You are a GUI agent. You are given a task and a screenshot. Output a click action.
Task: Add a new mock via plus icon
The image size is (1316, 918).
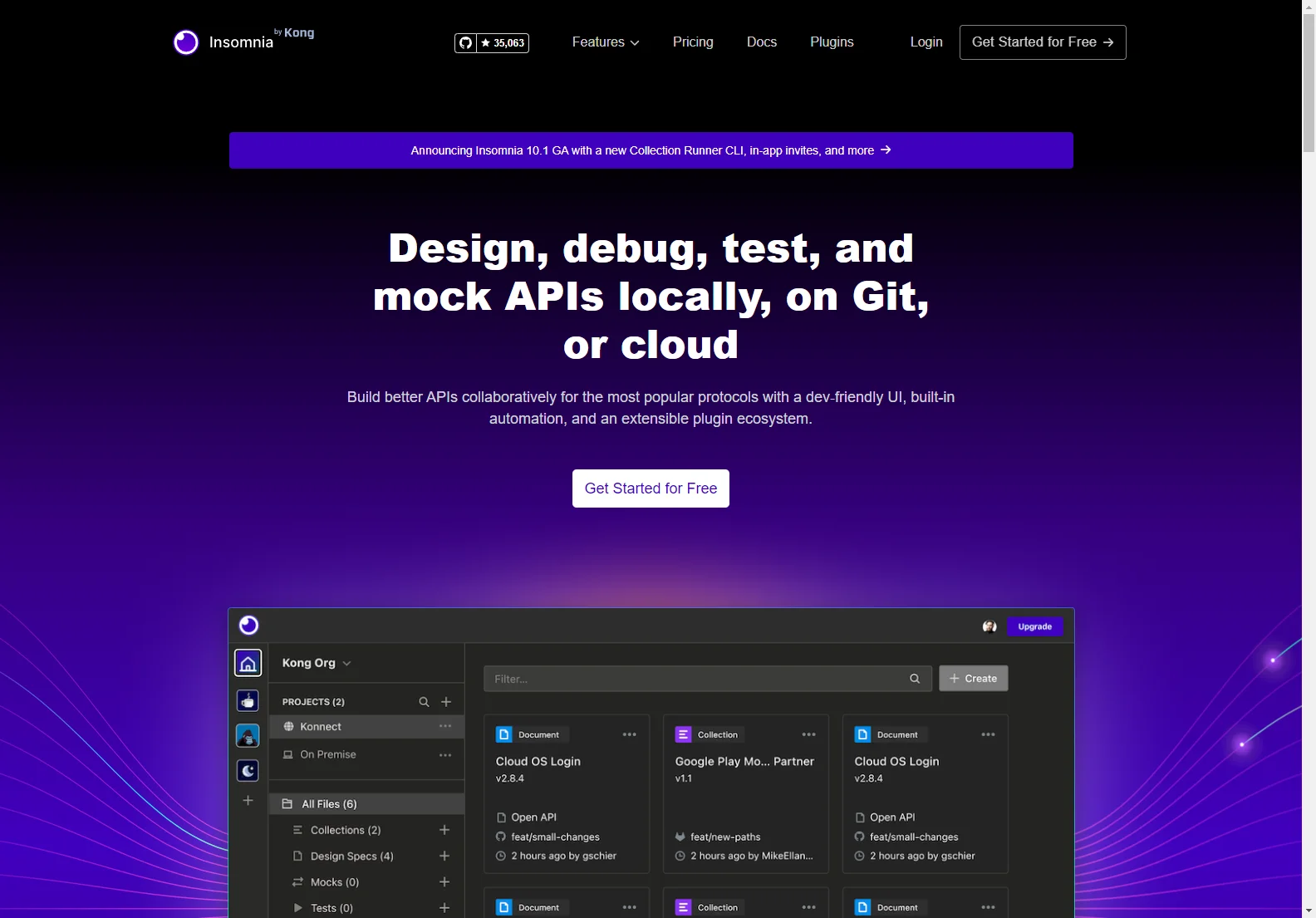pos(444,881)
